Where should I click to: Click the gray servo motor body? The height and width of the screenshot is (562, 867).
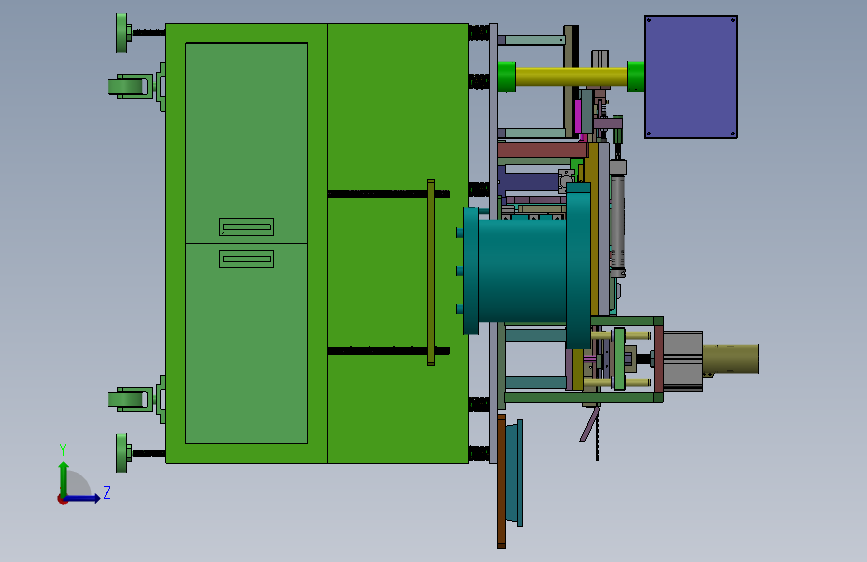coord(683,361)
